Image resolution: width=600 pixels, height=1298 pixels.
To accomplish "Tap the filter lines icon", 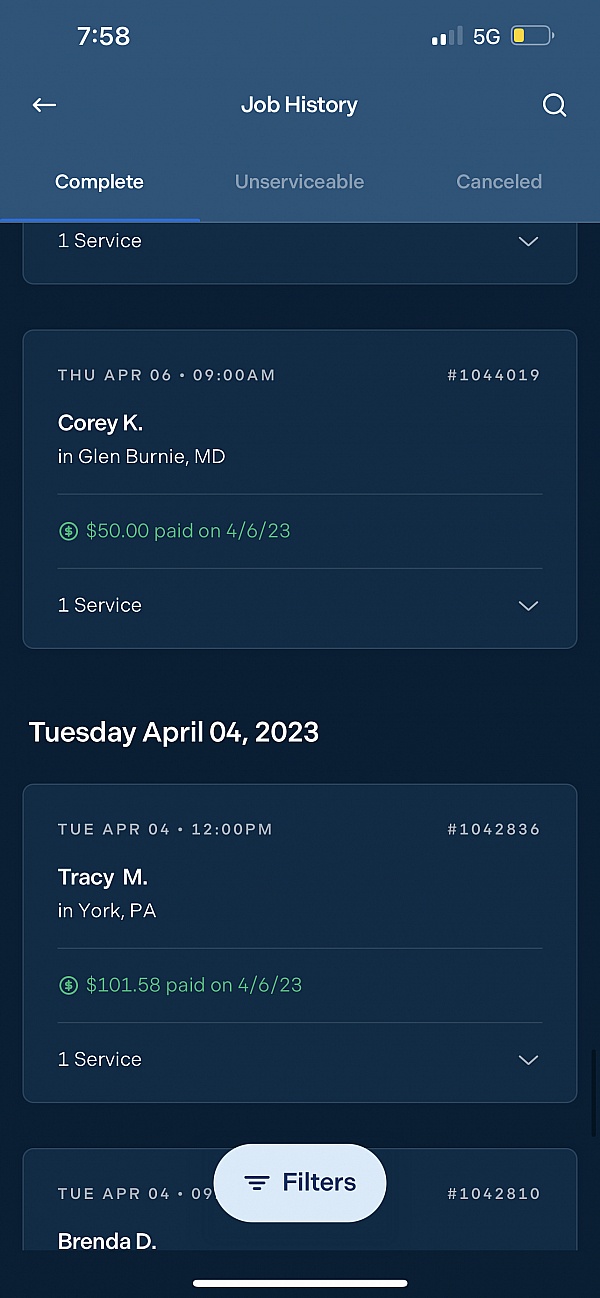I will 257,1183.
